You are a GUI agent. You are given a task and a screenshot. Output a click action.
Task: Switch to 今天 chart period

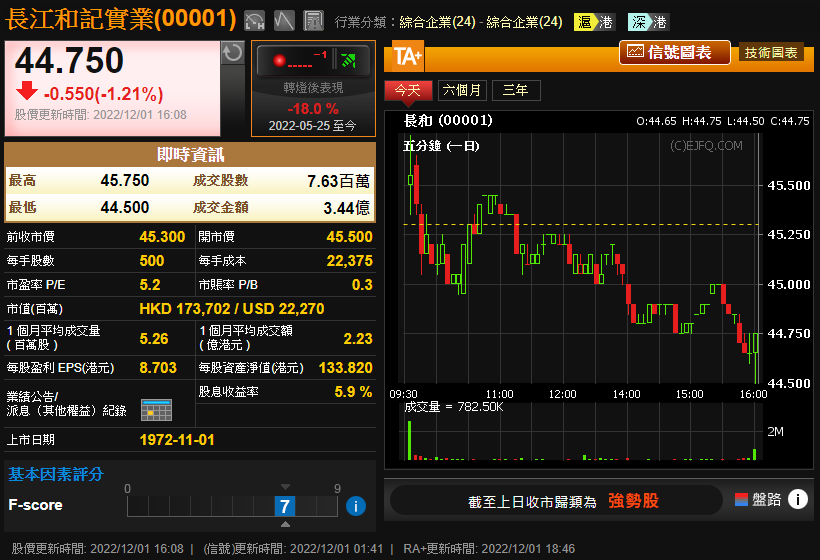[408, 90]
